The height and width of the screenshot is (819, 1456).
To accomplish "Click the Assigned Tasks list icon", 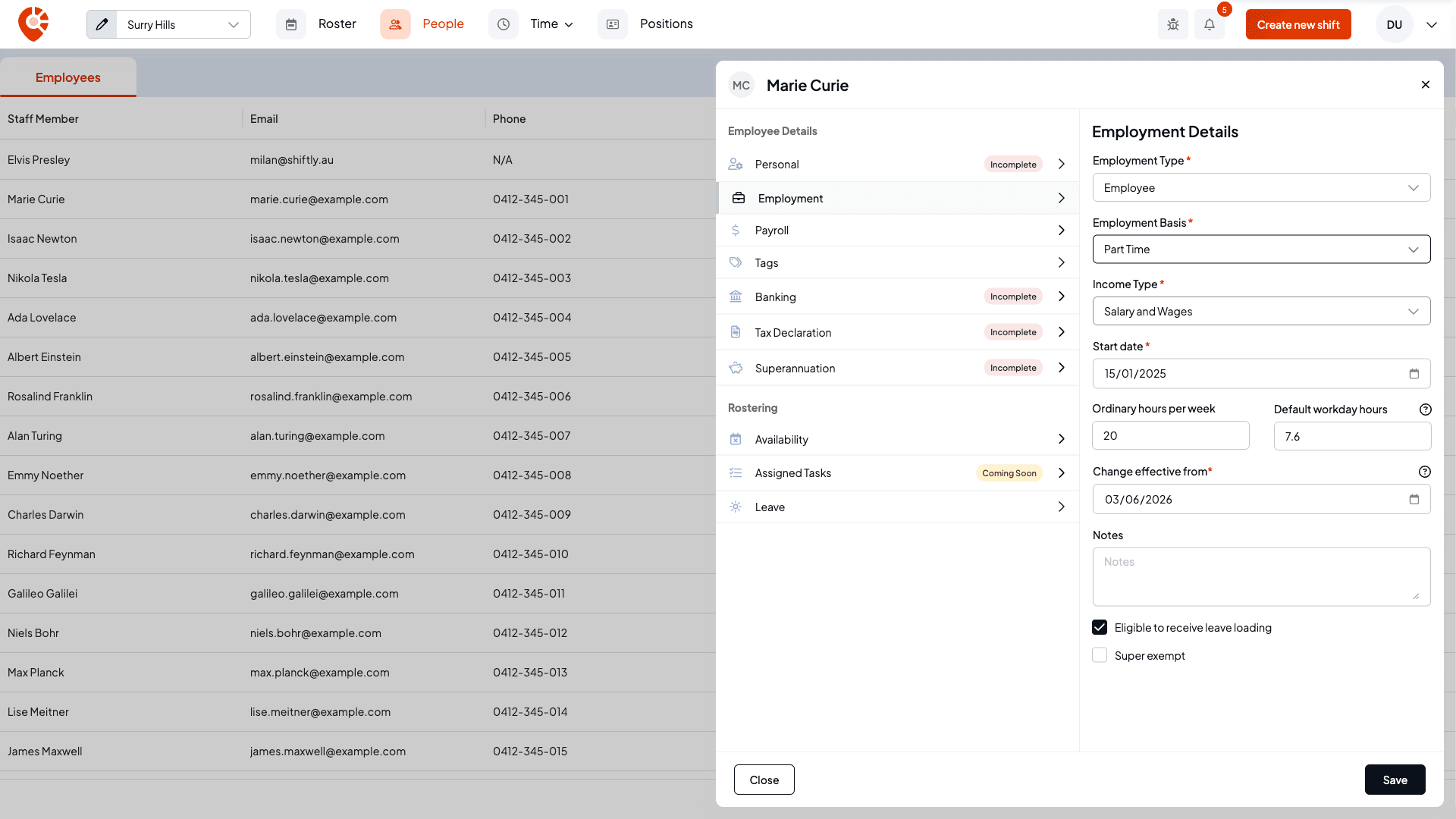I will click(736, 472).
